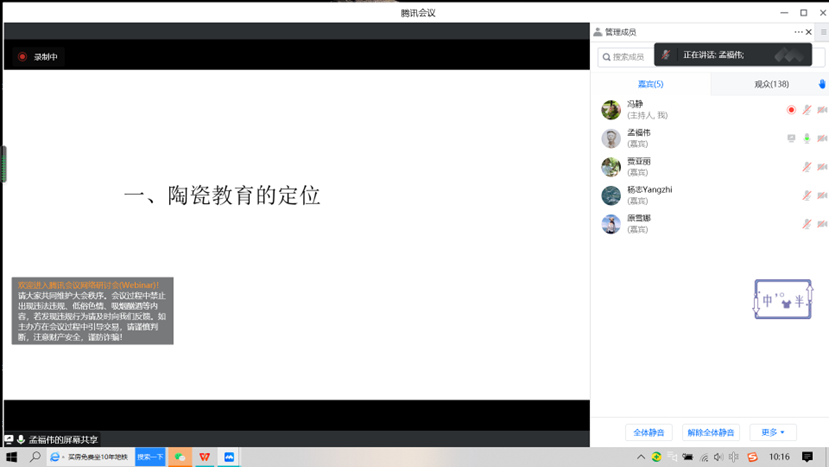The width and height of the screenshot is (829, 467).
Task: Open the three-dot panel options menu
Action: coord(798,32)
